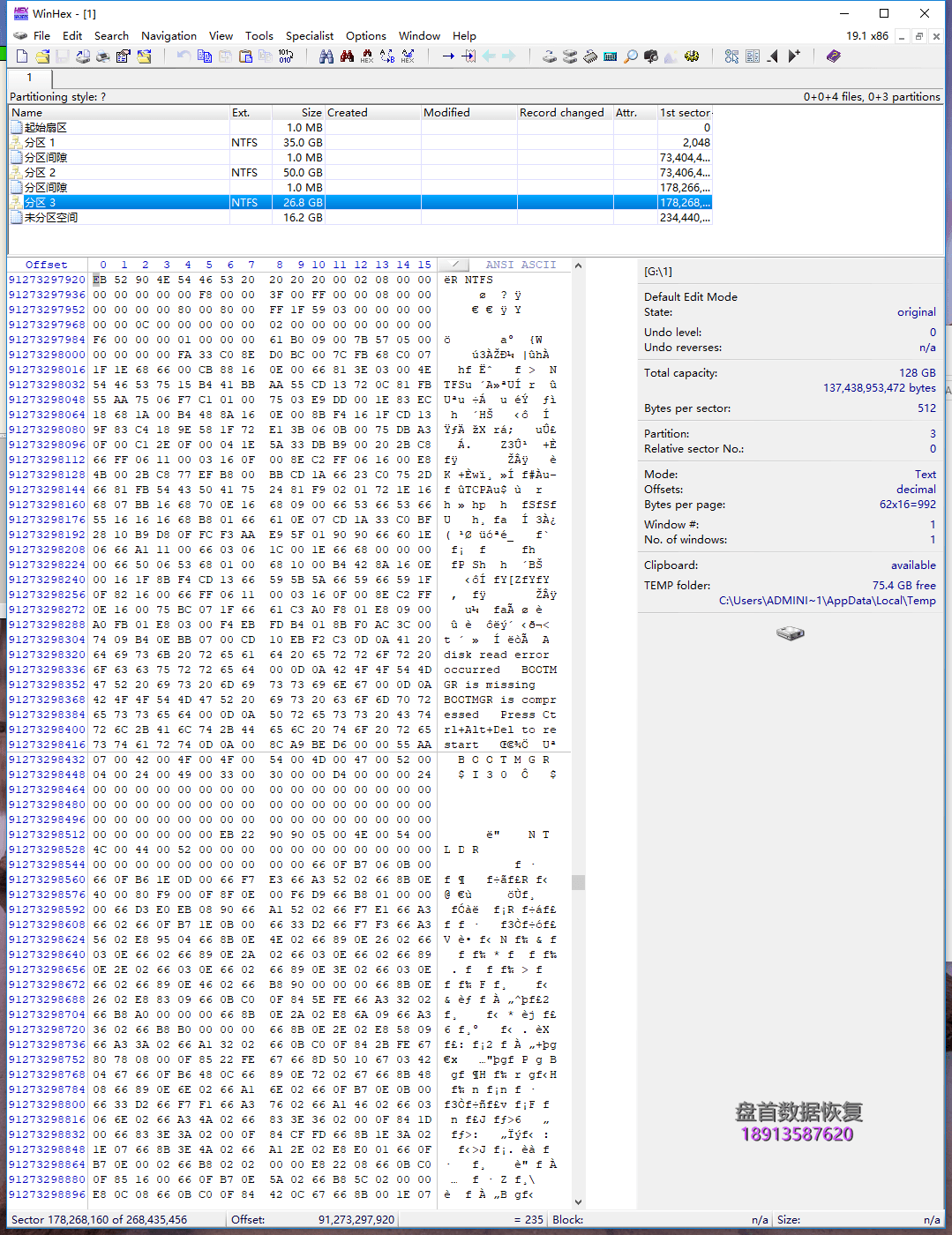Click 'disk read error' ASCII text
The height and width of the screenshot is (1235, 952).
coord(496,655)
